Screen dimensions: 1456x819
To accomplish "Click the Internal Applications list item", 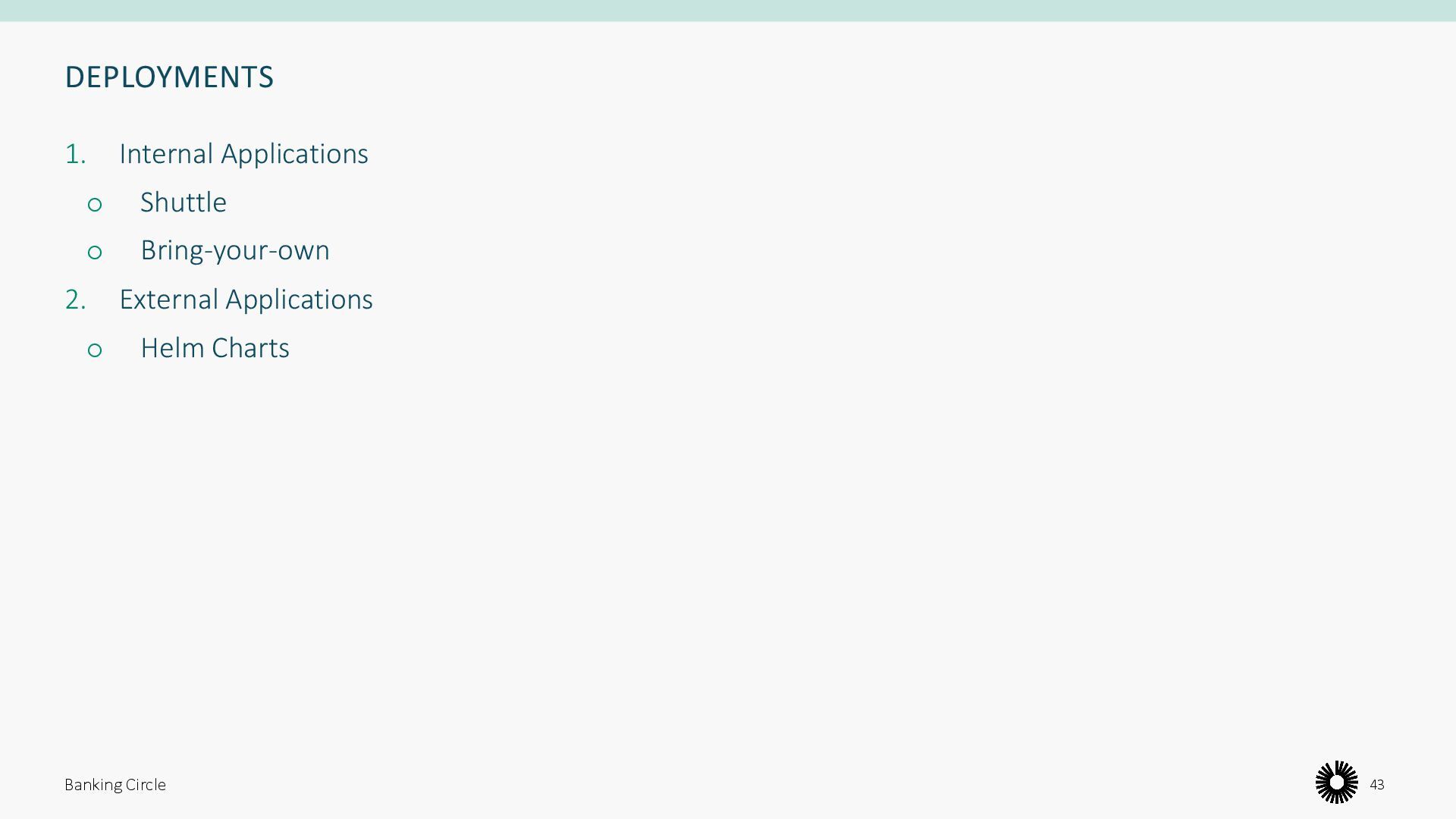I will (x=243, y=154).
